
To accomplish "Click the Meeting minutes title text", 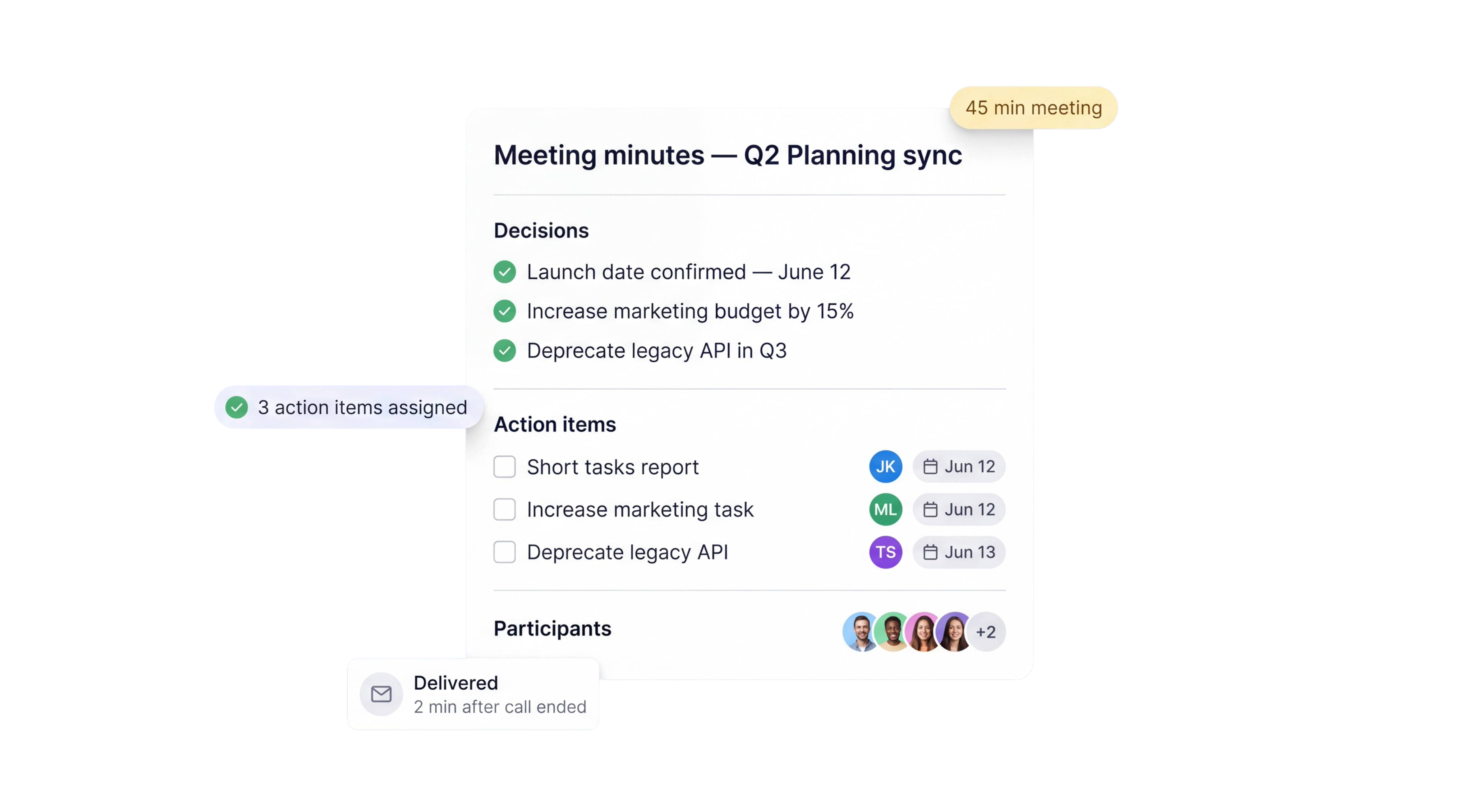I will tap(728, 155).
